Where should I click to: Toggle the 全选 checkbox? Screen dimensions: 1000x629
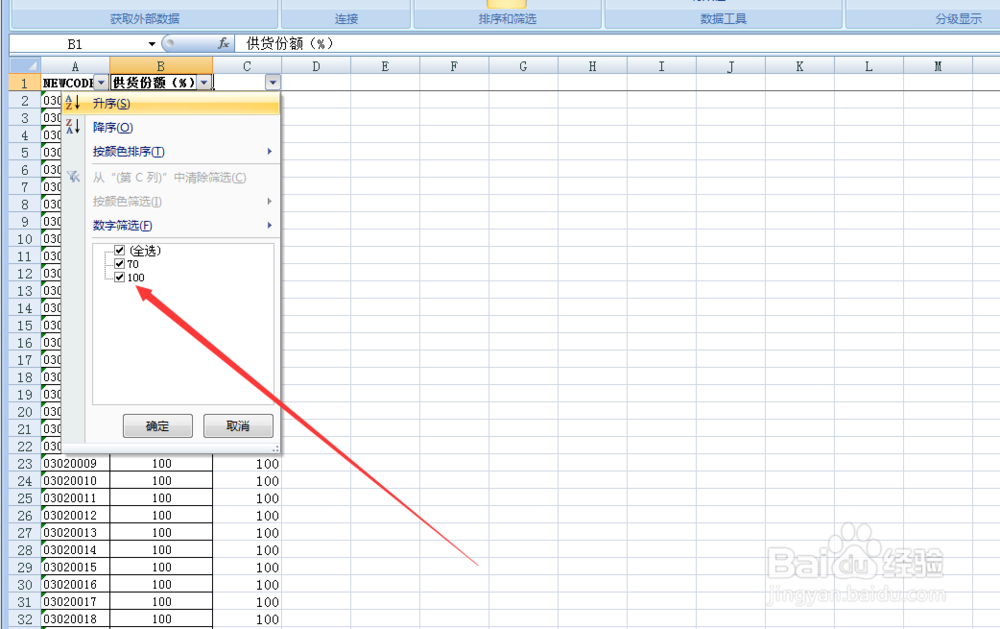pyautogui.click(x=119, y=250)
